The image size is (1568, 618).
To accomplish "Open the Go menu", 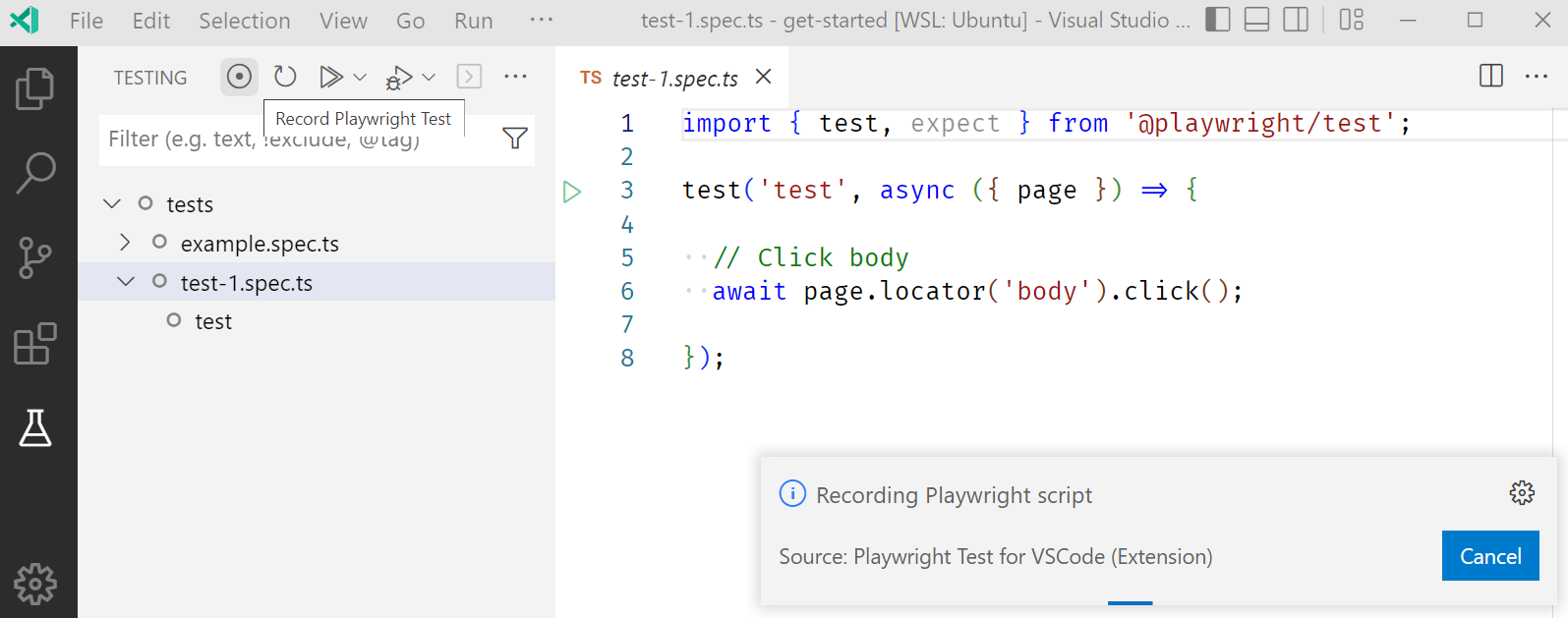I will tap(411, 21).
